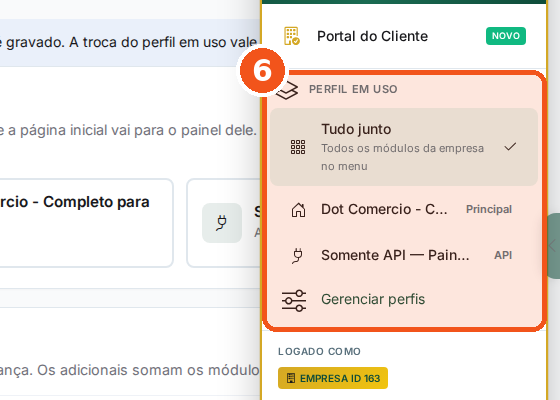Image resolution: width=560 pixels, height=400 pixels.
Task: Switch to the Somente API profile
Action: tap(404, 255)
